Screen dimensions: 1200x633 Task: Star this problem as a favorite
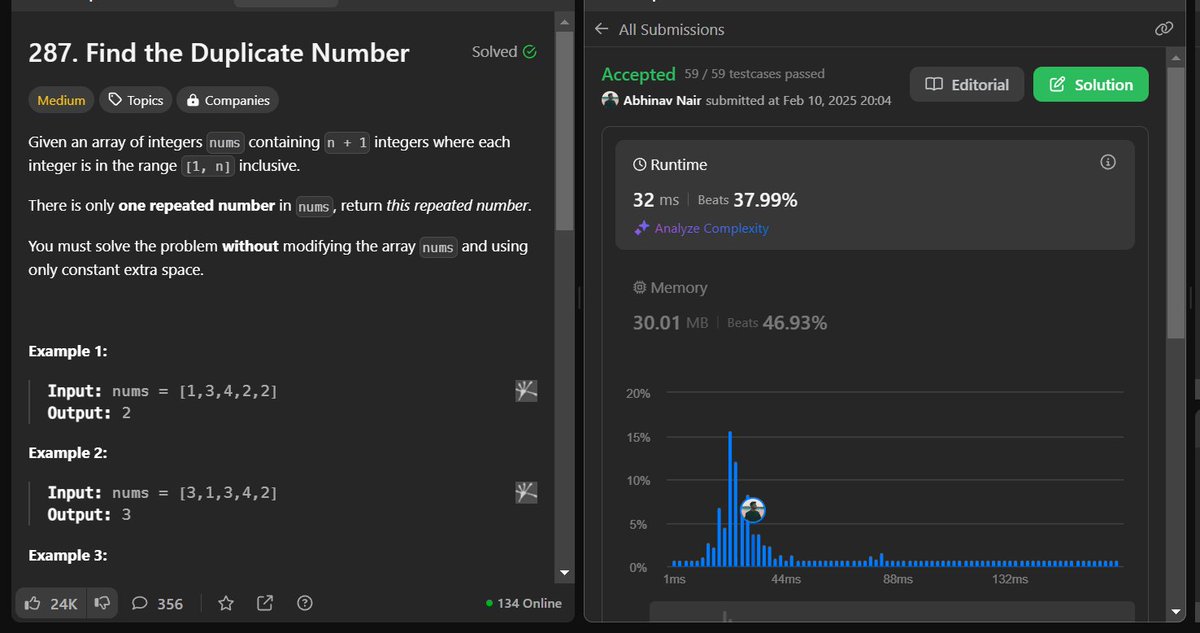click(x=226, y=603)
